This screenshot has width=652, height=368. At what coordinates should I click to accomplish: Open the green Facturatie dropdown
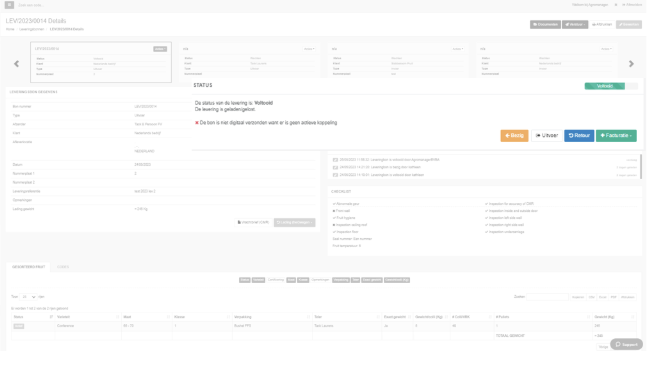coord(616,136)
